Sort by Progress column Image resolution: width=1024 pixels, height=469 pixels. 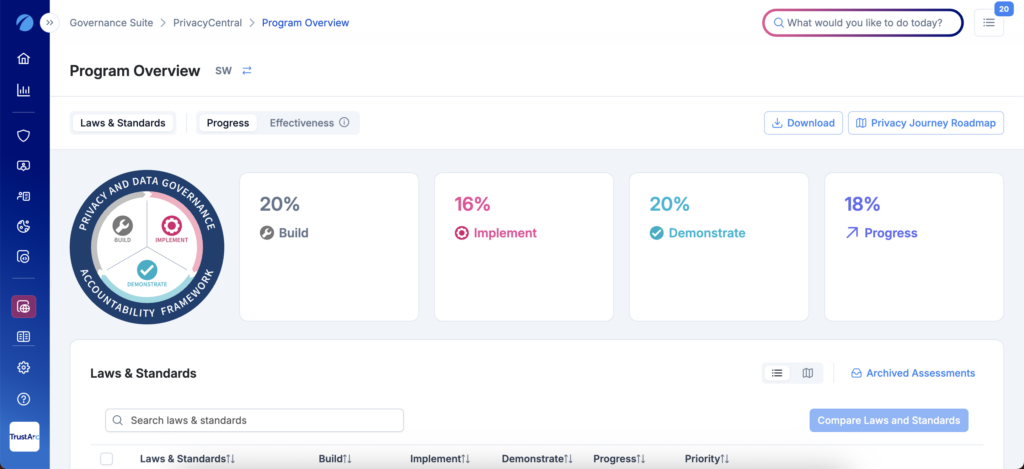tap(619, 459)
